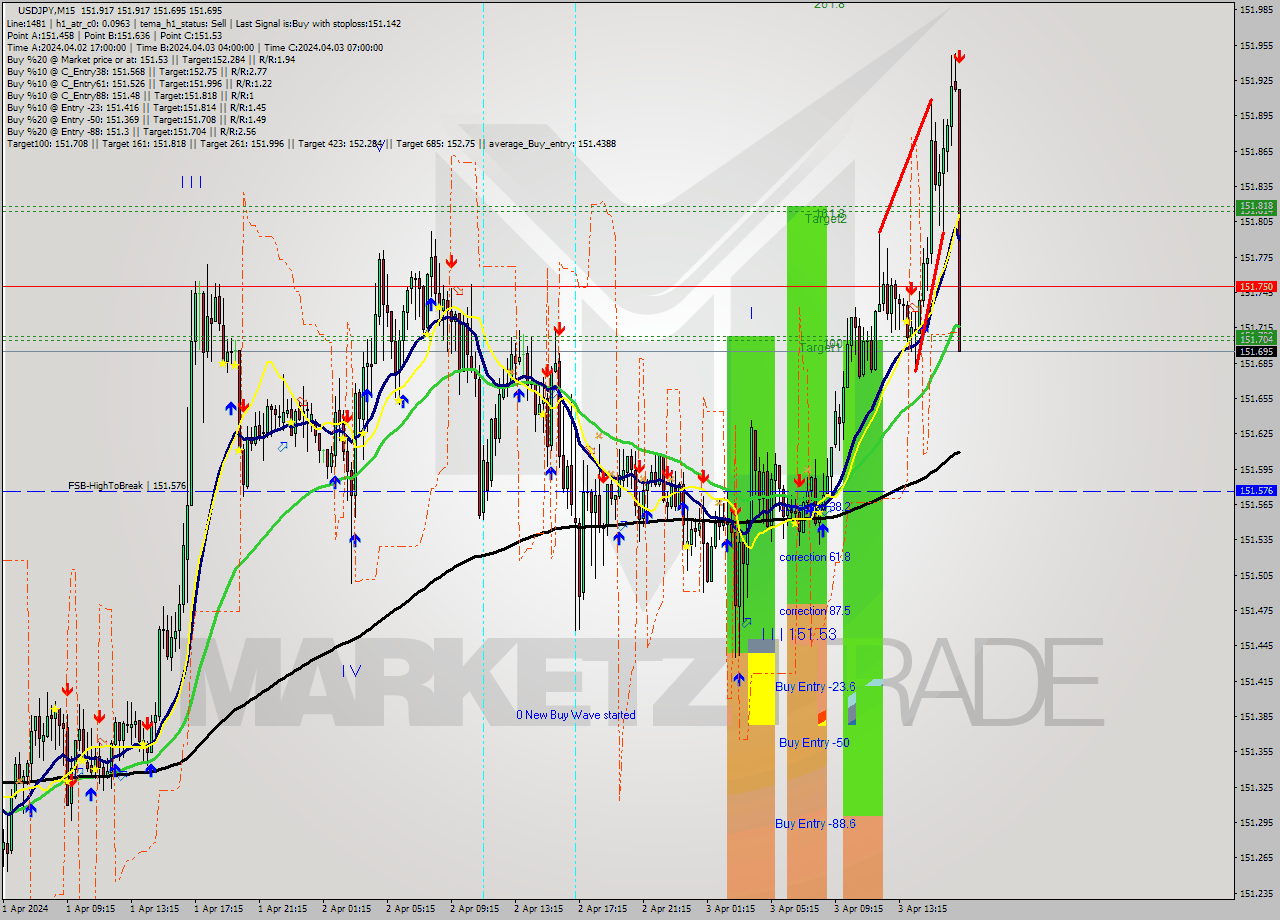The height and width of the screenshot is (920, 1280).
Task: Click the 'correction 61.8' label
Action: coord(815,557)
